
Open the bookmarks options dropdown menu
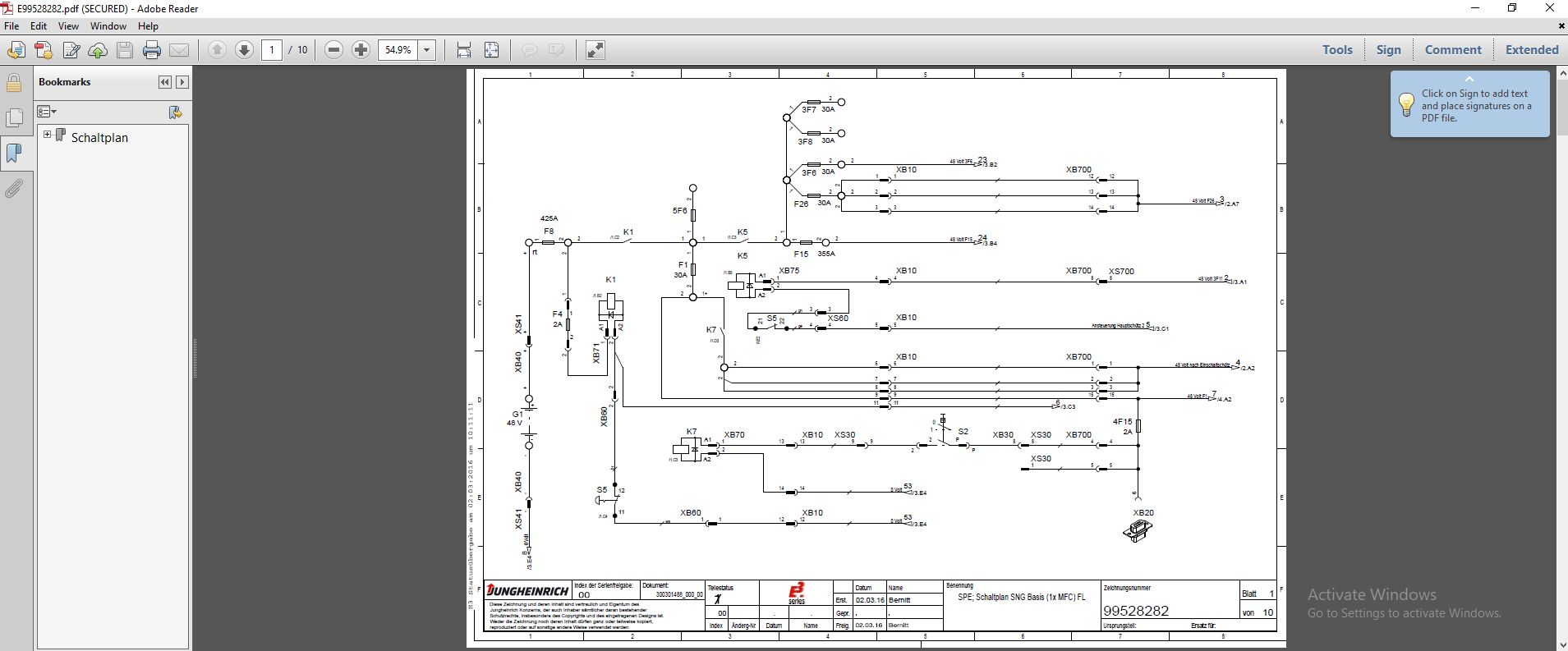47,112
